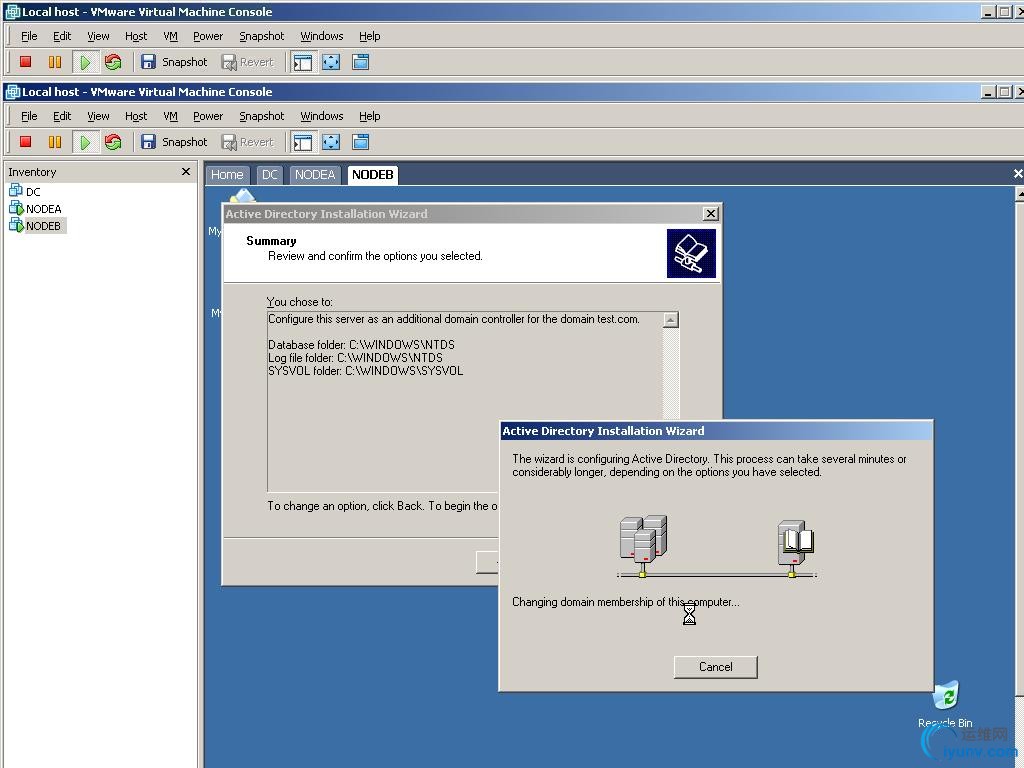Click the green Power On icon in the front console toolbar
The width and height of the screenshot is (1024, 768).
(x=85, y=142)
